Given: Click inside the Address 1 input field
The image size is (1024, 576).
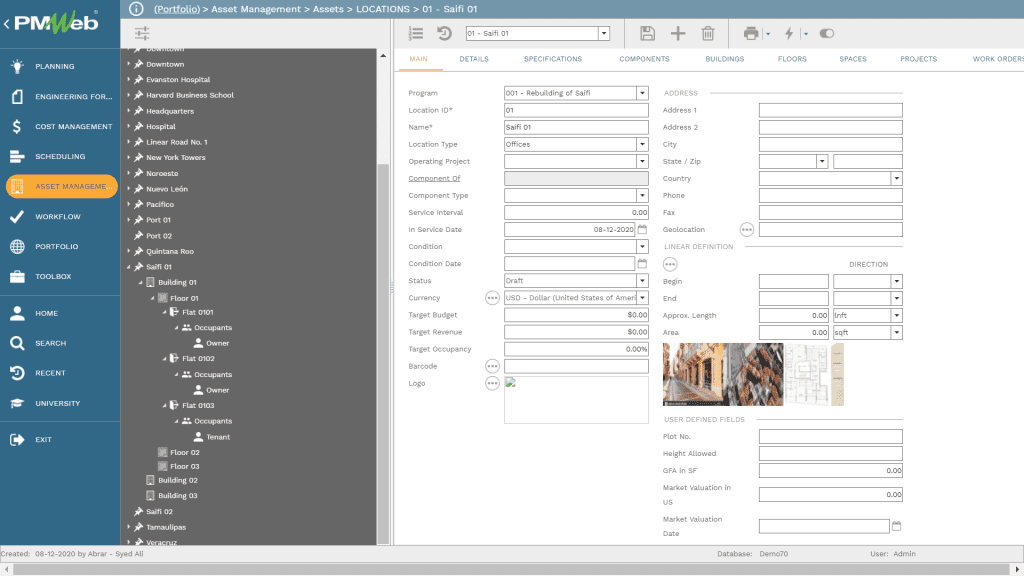Looking at the screenshot, I should tap(832, 110).
